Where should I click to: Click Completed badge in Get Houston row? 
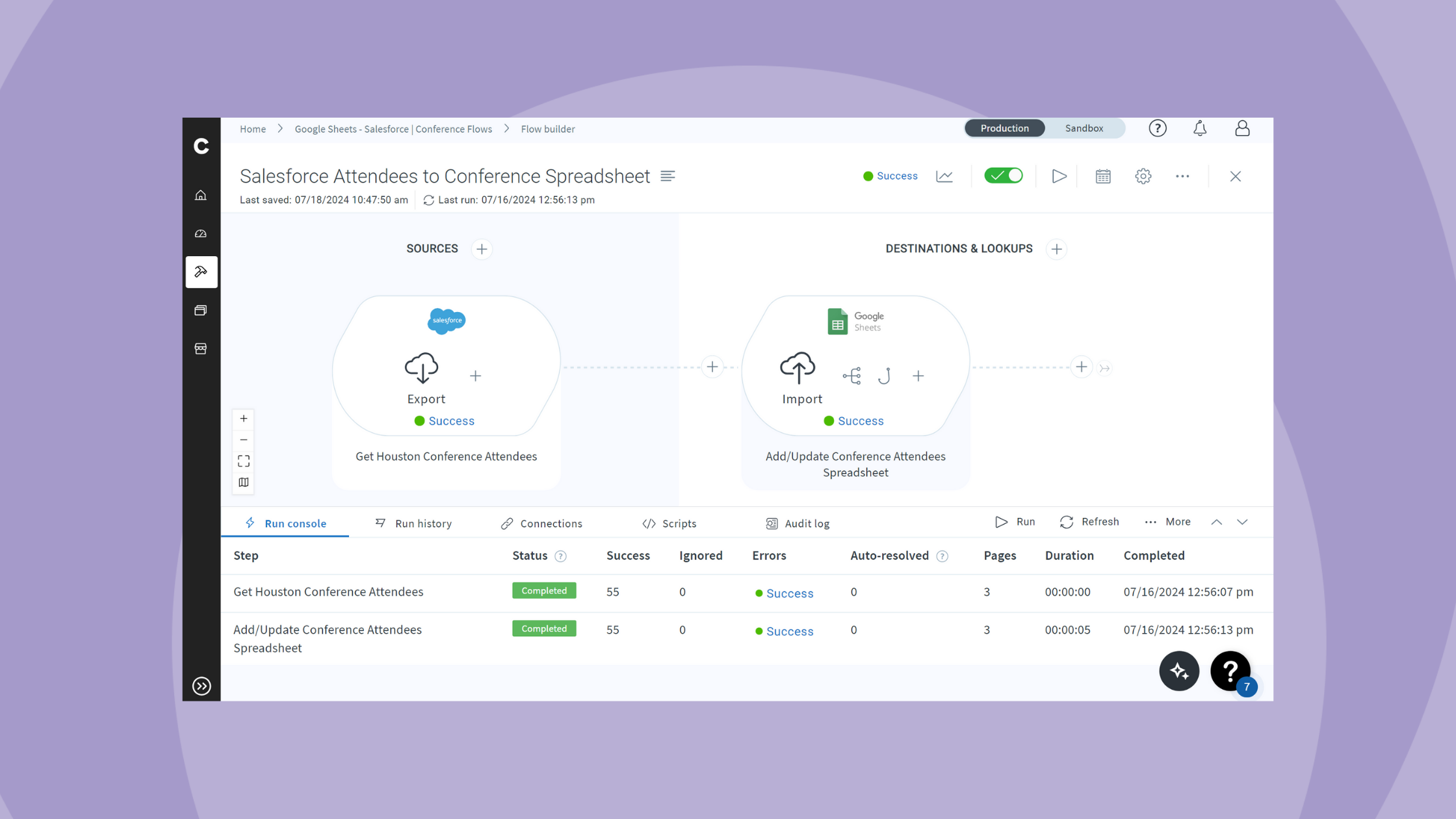544,591
